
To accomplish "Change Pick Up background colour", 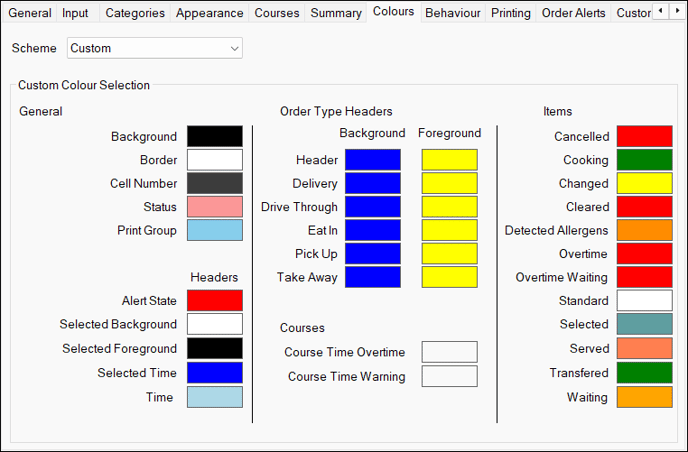I will 373,254.
